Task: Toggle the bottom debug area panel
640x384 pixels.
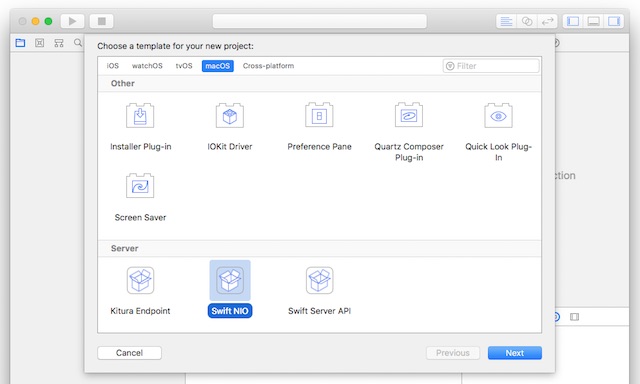Action: tap(593, 21)
